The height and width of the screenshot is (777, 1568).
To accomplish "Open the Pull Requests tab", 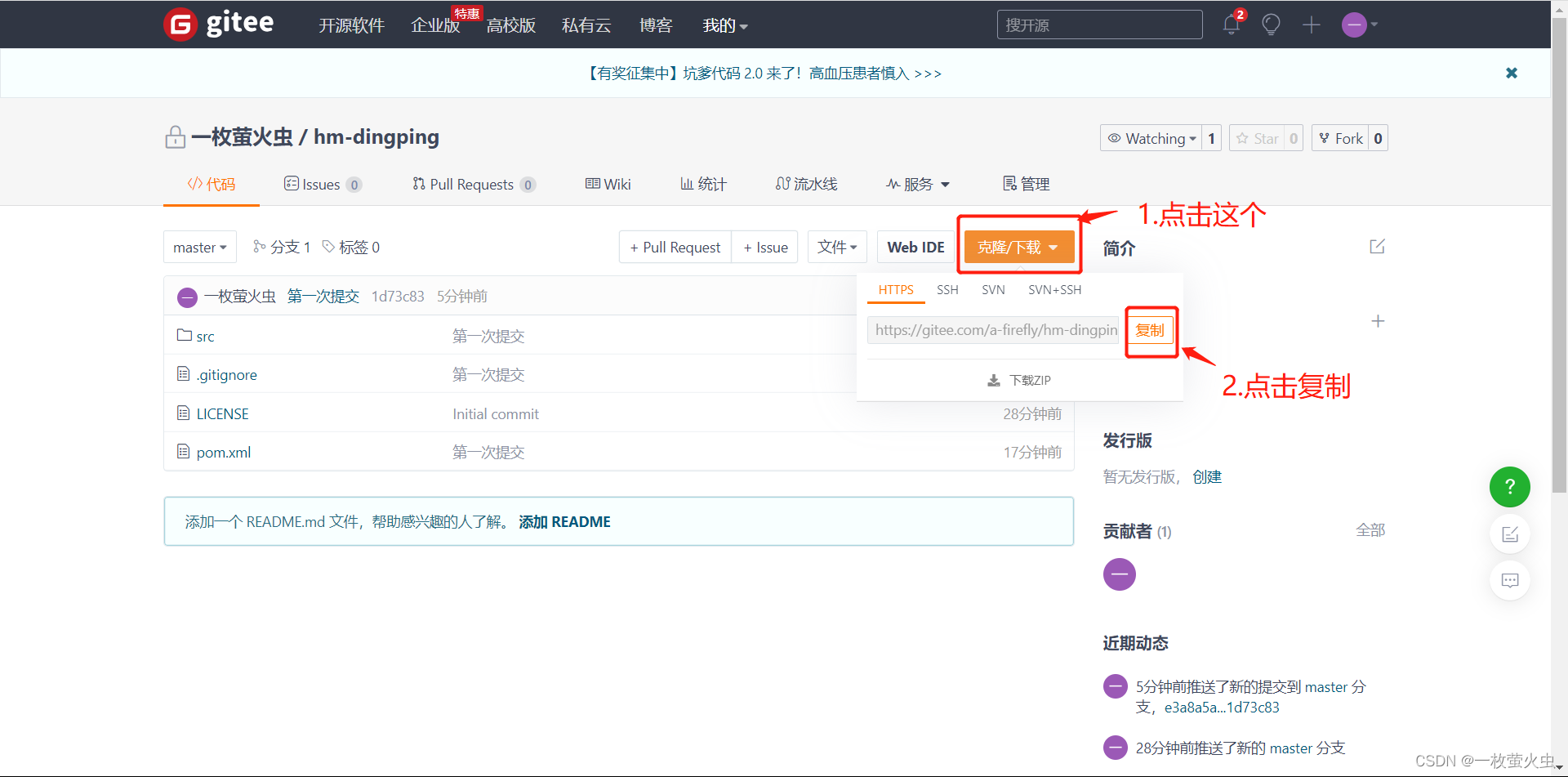I will tap(474, 185).
